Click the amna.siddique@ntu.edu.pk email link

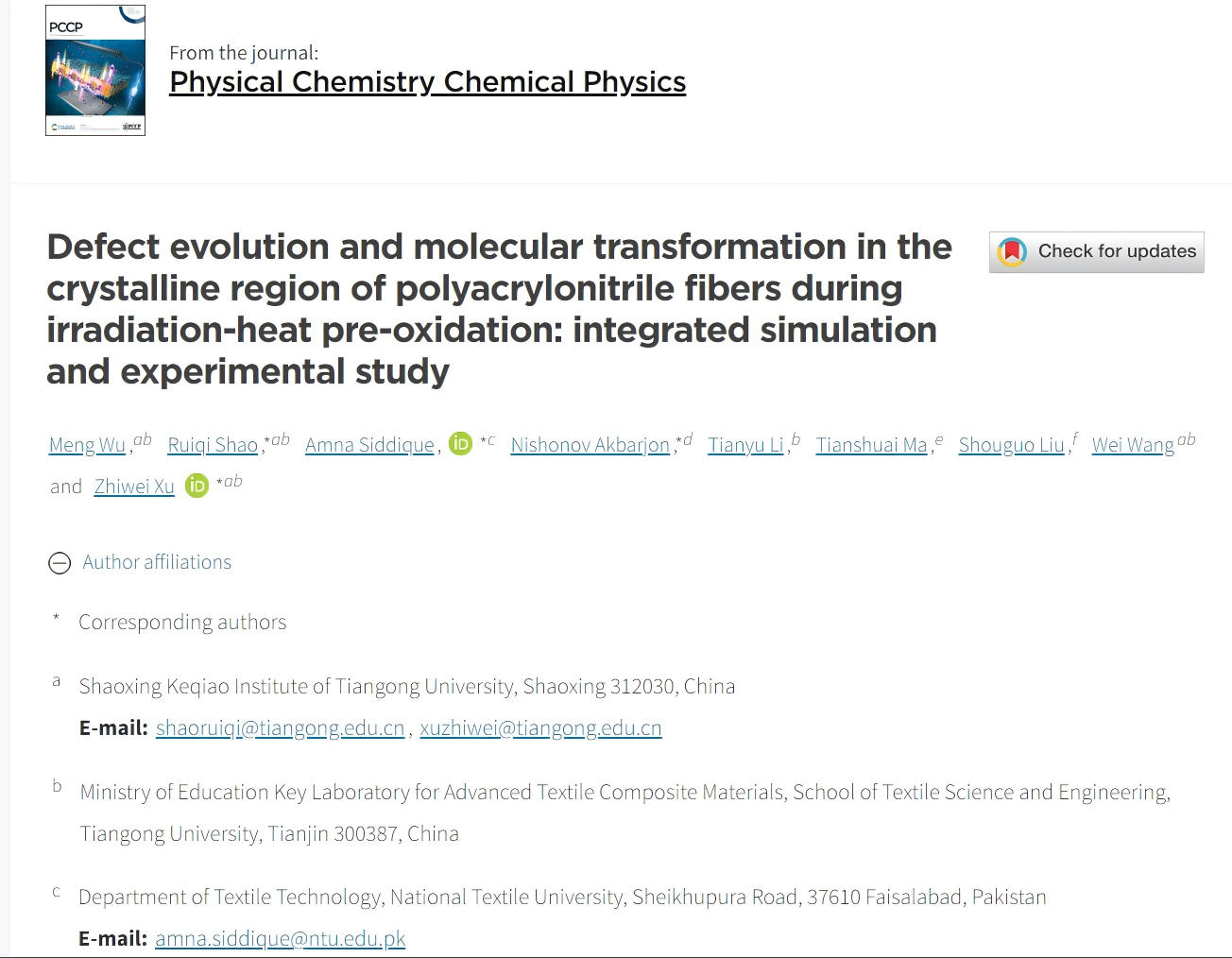(x=280, y=939)
